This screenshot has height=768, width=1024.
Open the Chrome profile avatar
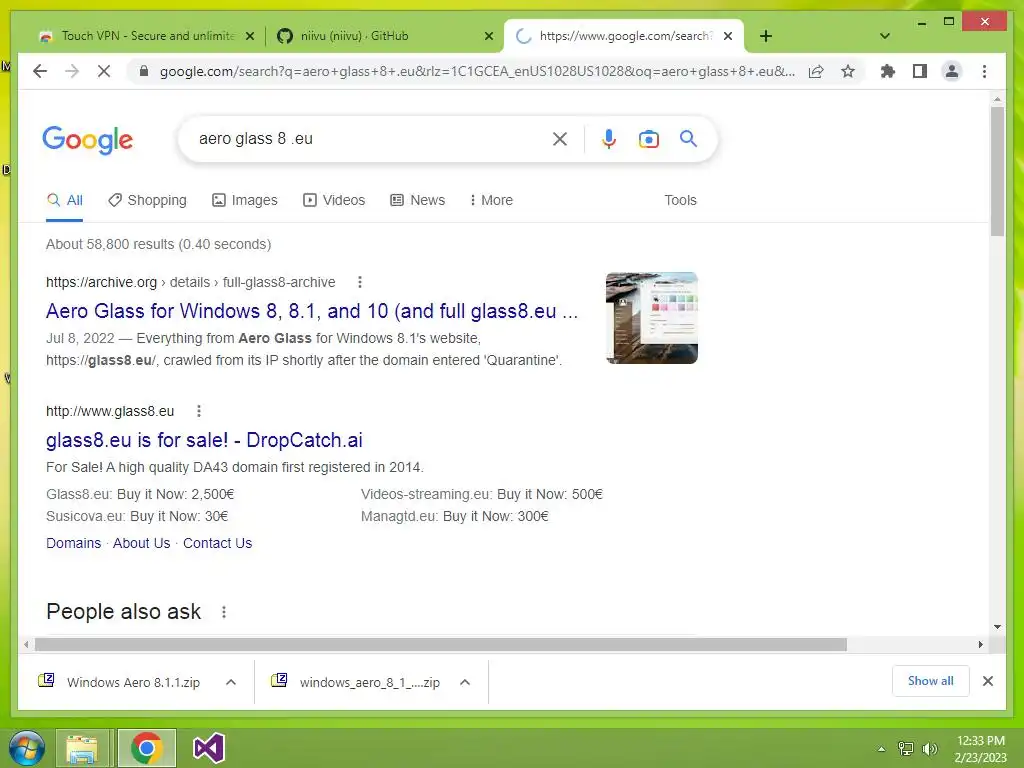[952, 71]
